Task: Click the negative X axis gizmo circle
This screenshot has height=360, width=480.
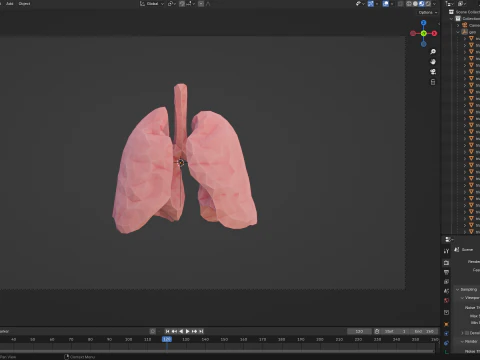Action: coord(413,33)
